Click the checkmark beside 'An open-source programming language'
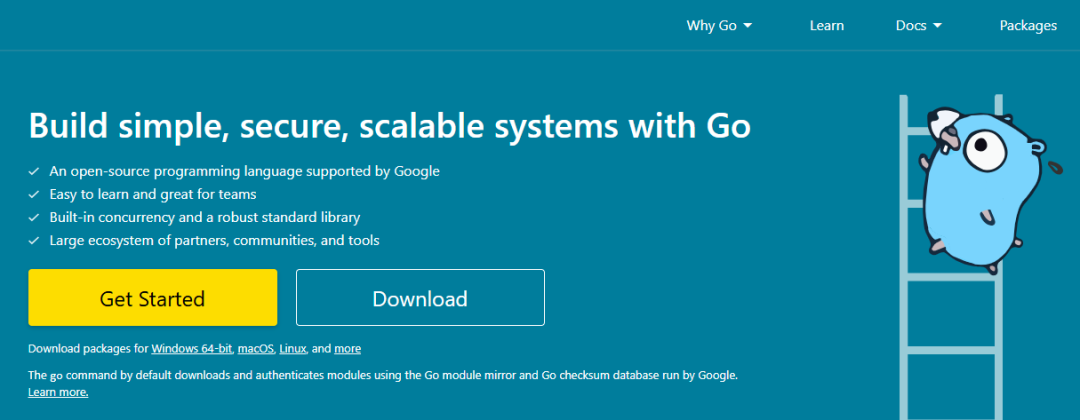Screen dimensions: 1080x420 pos(33,171)
